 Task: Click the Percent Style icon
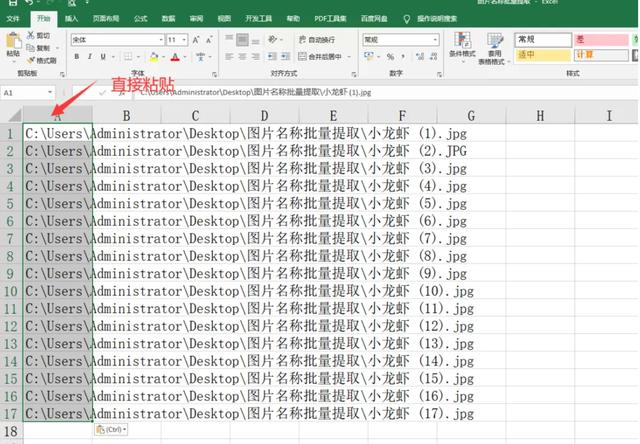click(x=391, y=57)
